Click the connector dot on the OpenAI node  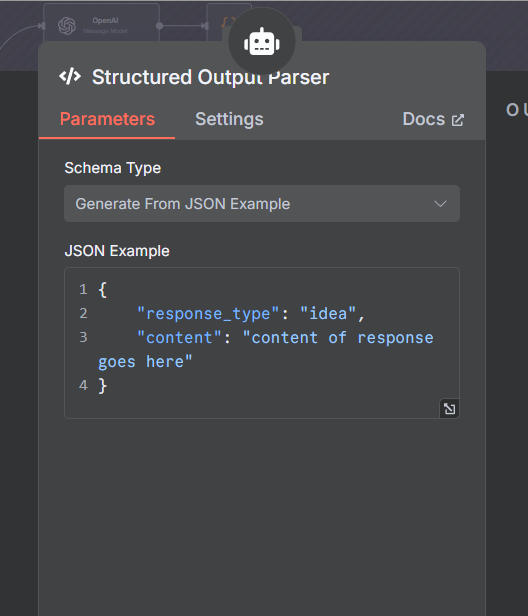[x=159, y=26]
